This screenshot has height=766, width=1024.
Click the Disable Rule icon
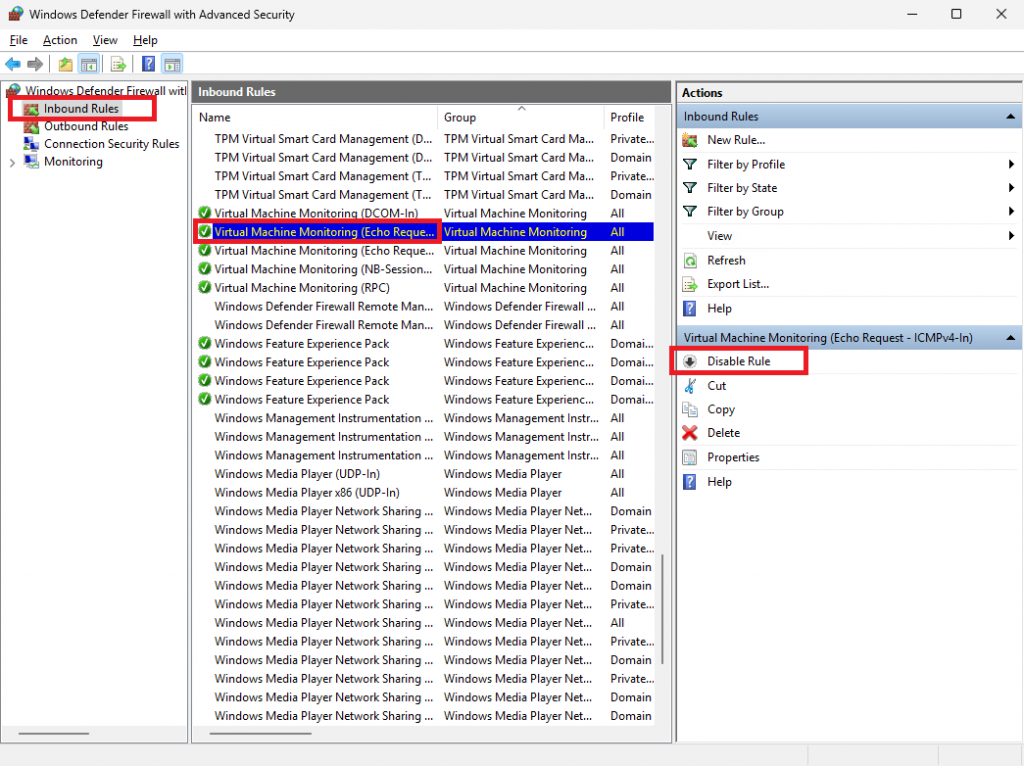690,361
